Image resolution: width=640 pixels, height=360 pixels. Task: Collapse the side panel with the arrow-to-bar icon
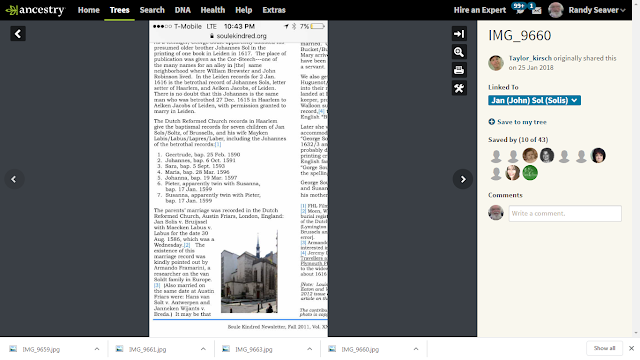click(459, 34)
